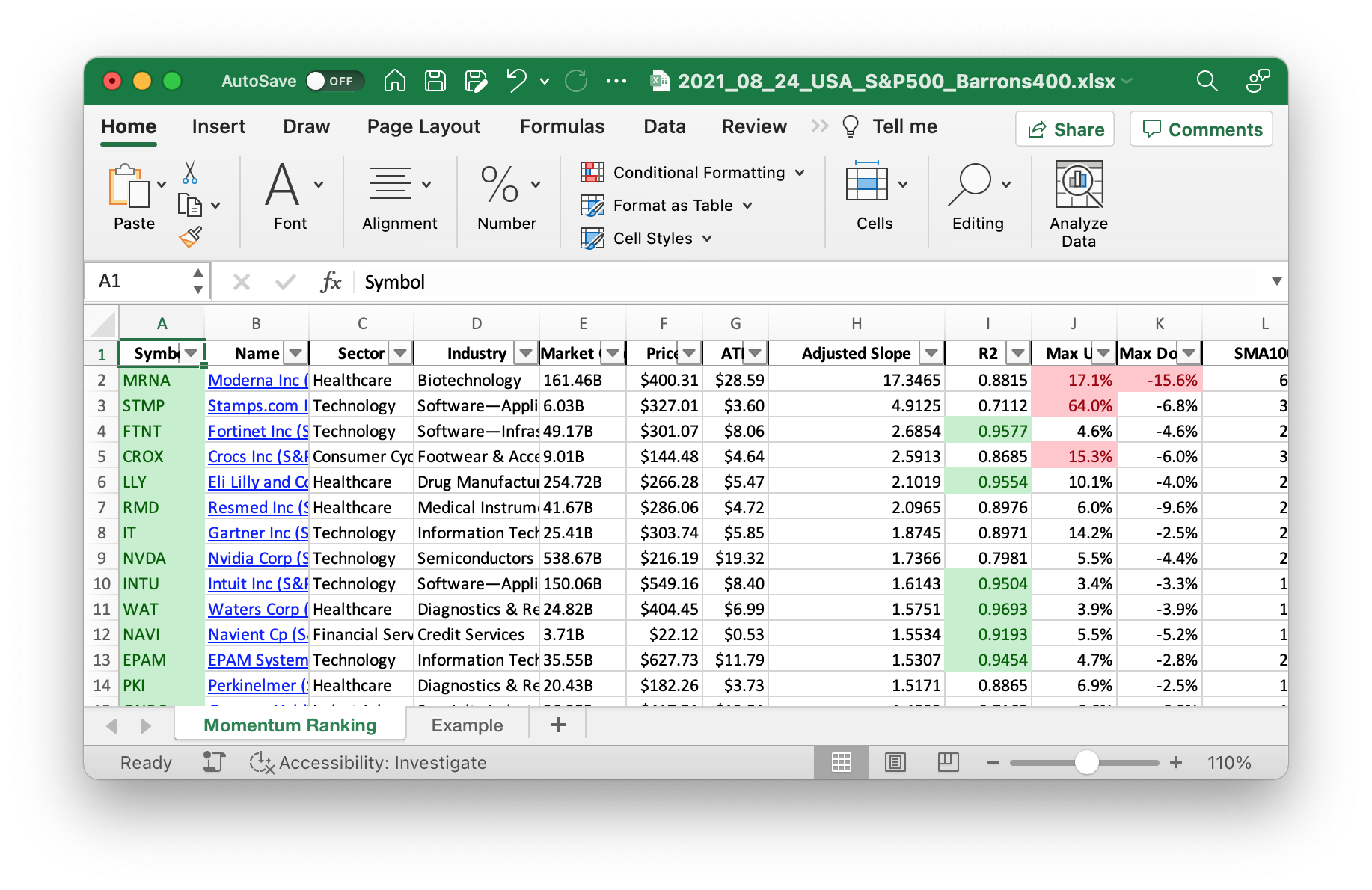Click the Undo arrow icon
Image resolution: width=1372 pixels, height=890 pixels.
[516, 81]
